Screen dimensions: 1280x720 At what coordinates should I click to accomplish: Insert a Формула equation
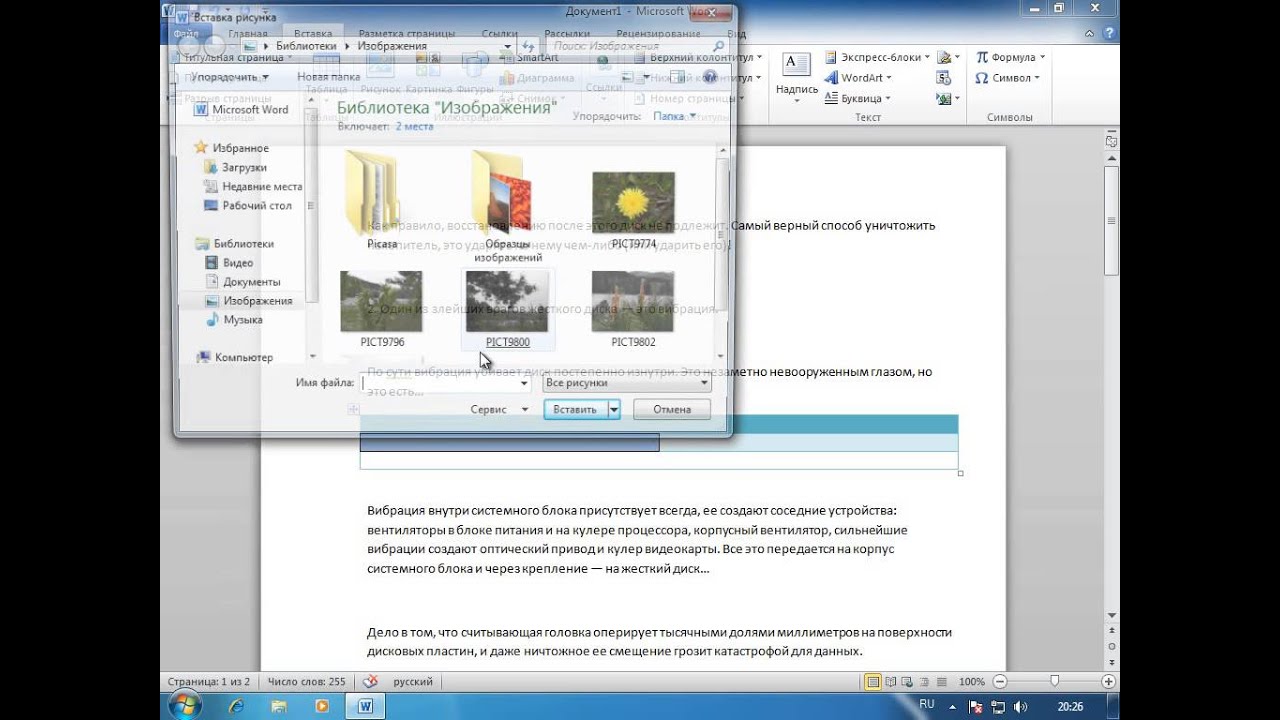[1011, 57]
